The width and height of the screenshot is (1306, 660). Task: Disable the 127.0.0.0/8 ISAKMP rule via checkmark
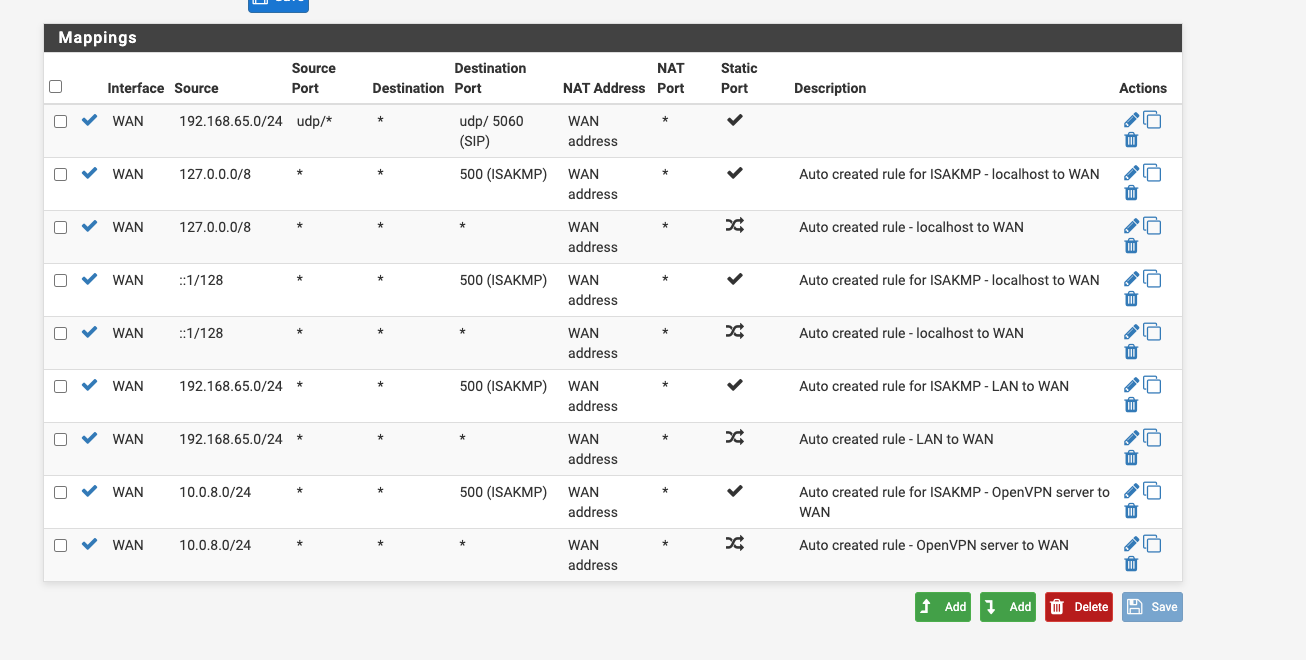[x=89, y=173]
